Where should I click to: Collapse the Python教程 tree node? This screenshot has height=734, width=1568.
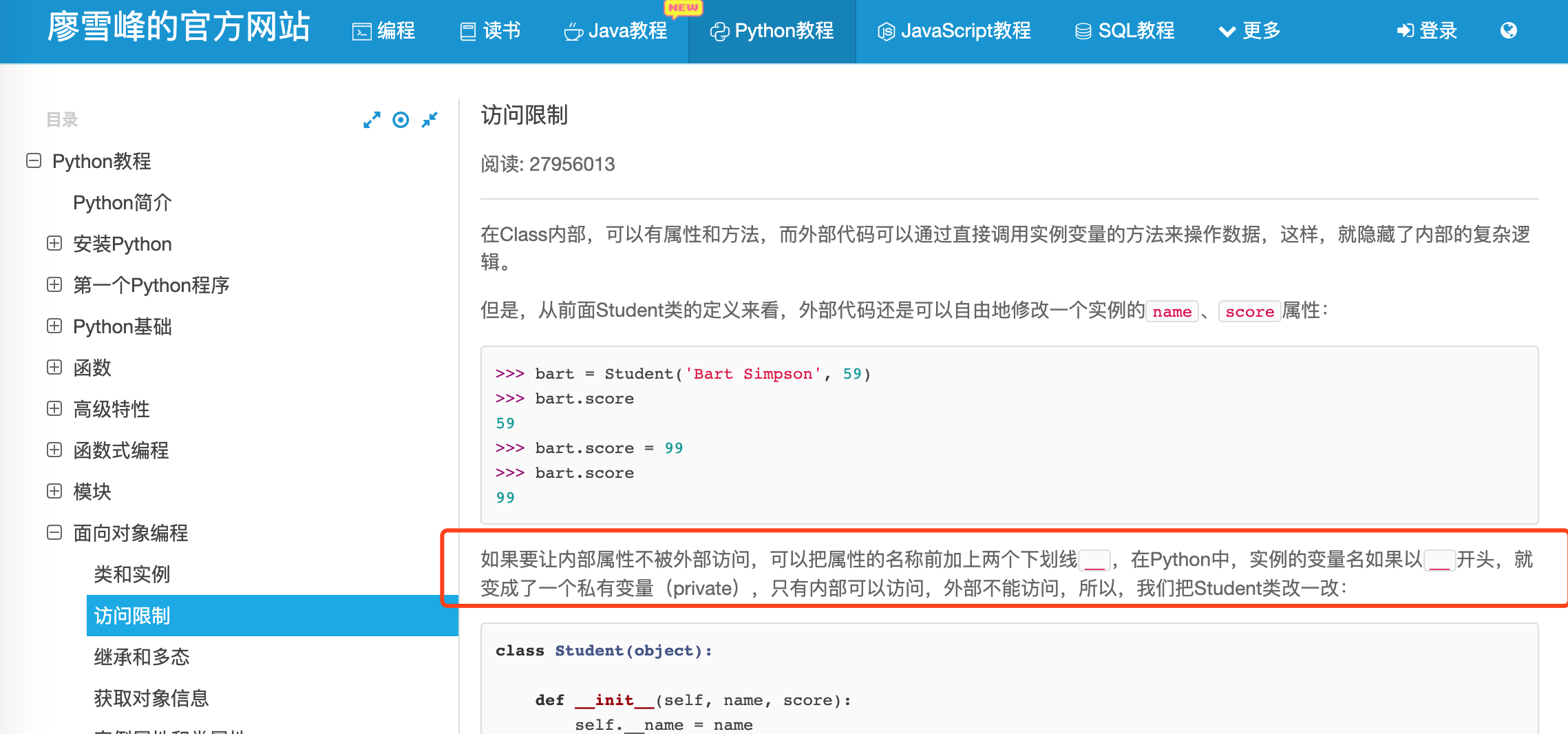click(34, 160)
